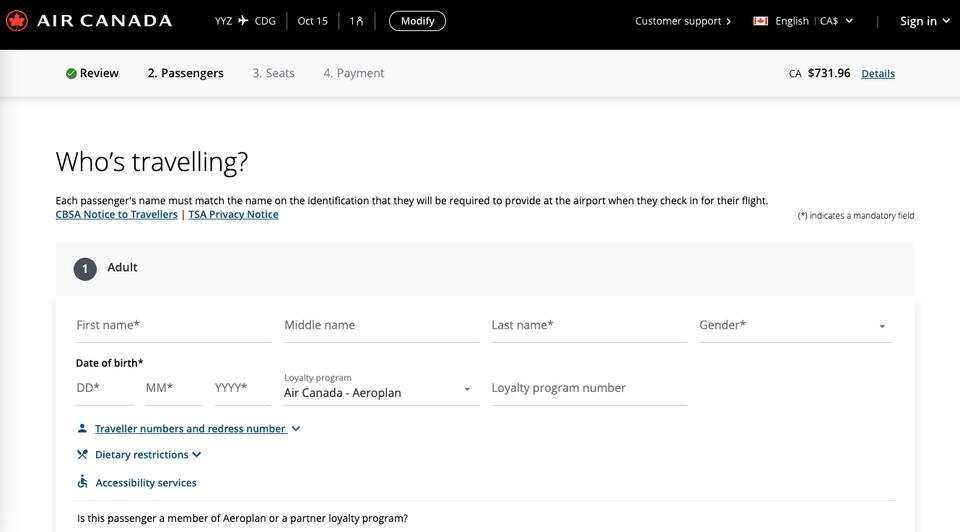The width and height of the screenshot is (960, 532).
Task: Click the Middle name field
Action: (381, 326)
